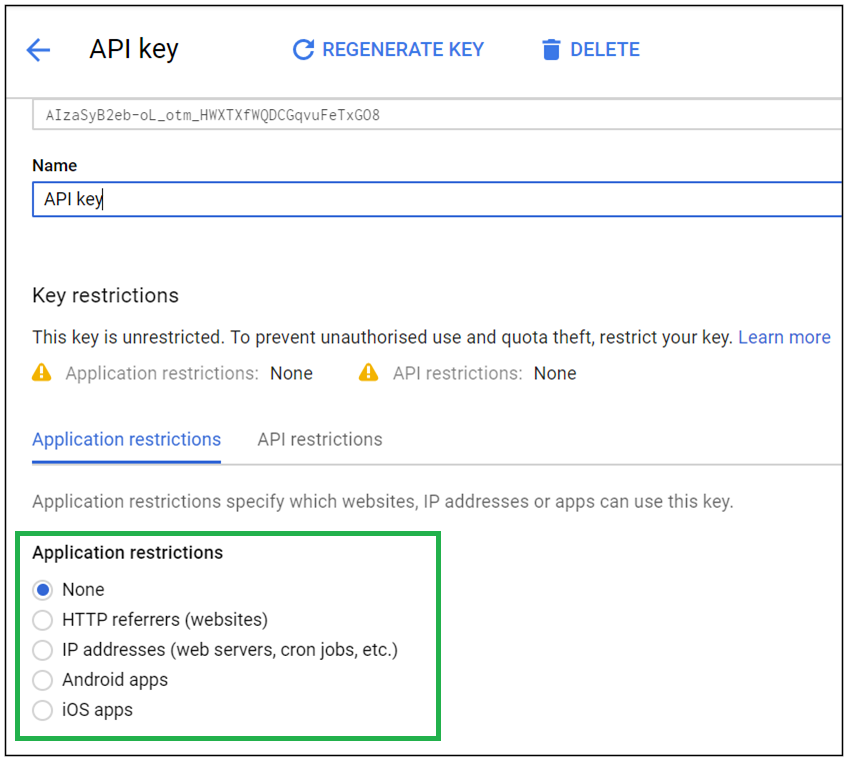Image resolution: width=847 pixels, height=760 pixels.
Task: Switch to the API restrictions tab
Action: point(319,439)
